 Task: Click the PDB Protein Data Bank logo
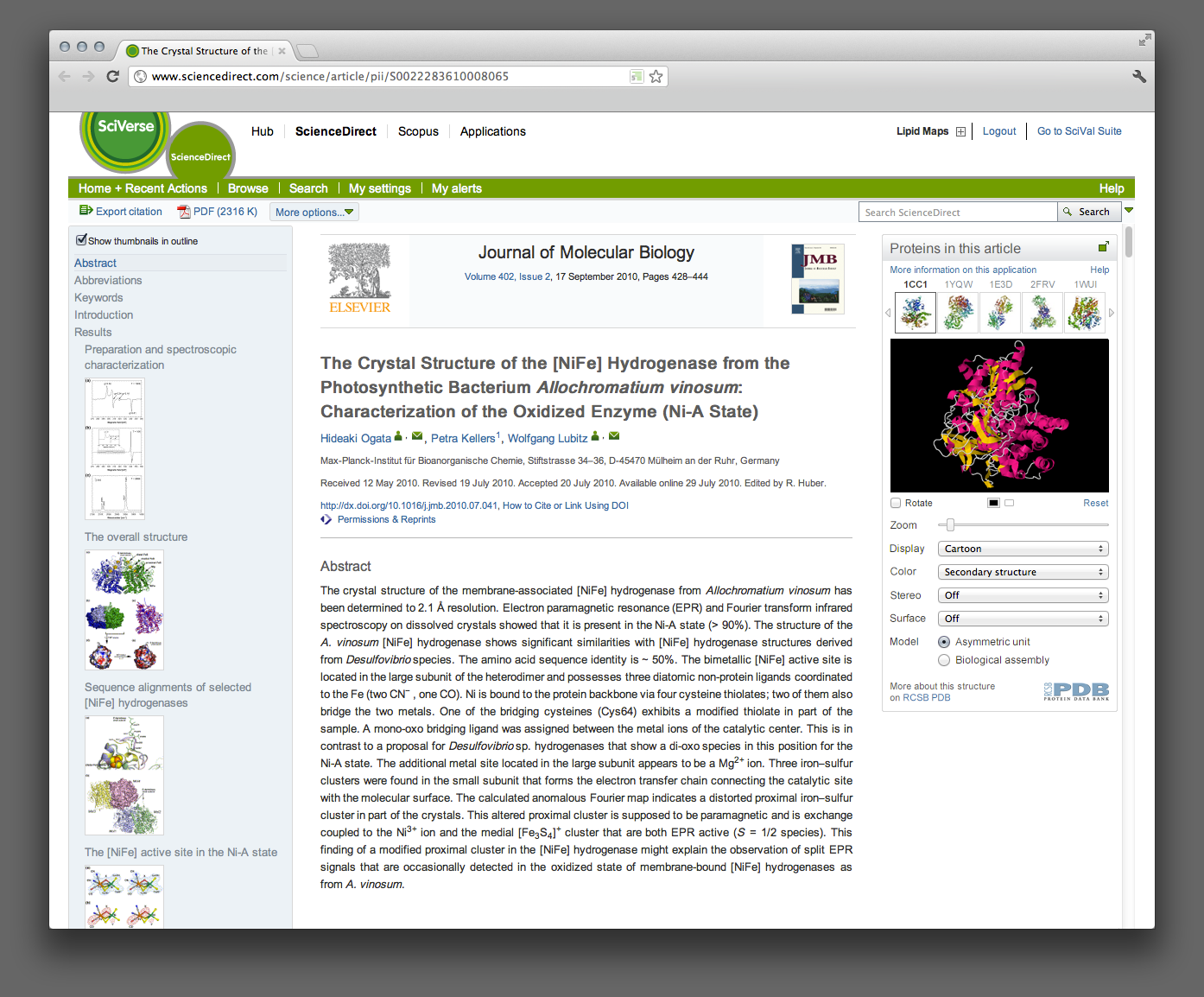(x=1076, y=691)
